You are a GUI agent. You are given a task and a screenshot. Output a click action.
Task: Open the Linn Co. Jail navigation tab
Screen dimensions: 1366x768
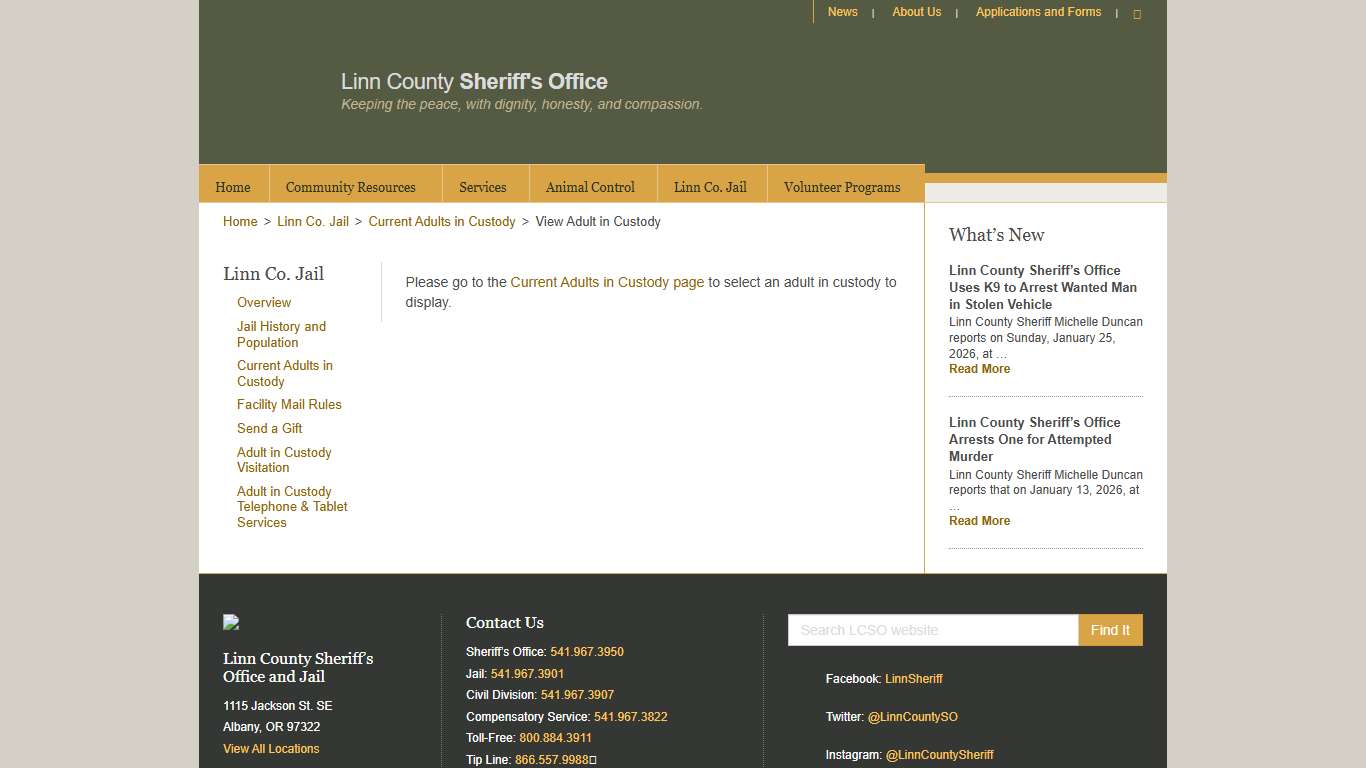click(710, 186)
